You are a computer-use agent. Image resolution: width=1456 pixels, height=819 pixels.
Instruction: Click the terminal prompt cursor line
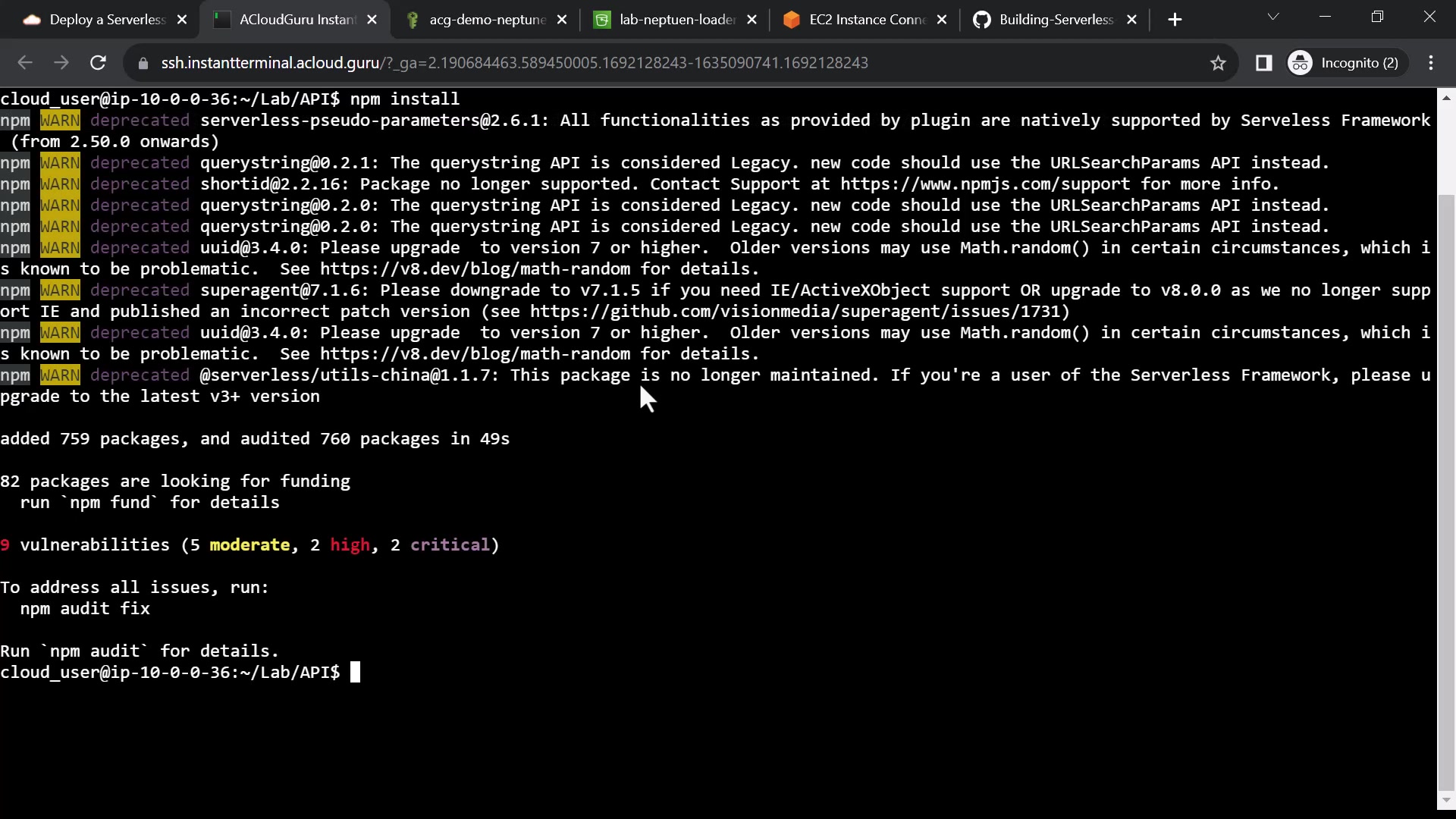pyautogui.click(x=355, y=673)
